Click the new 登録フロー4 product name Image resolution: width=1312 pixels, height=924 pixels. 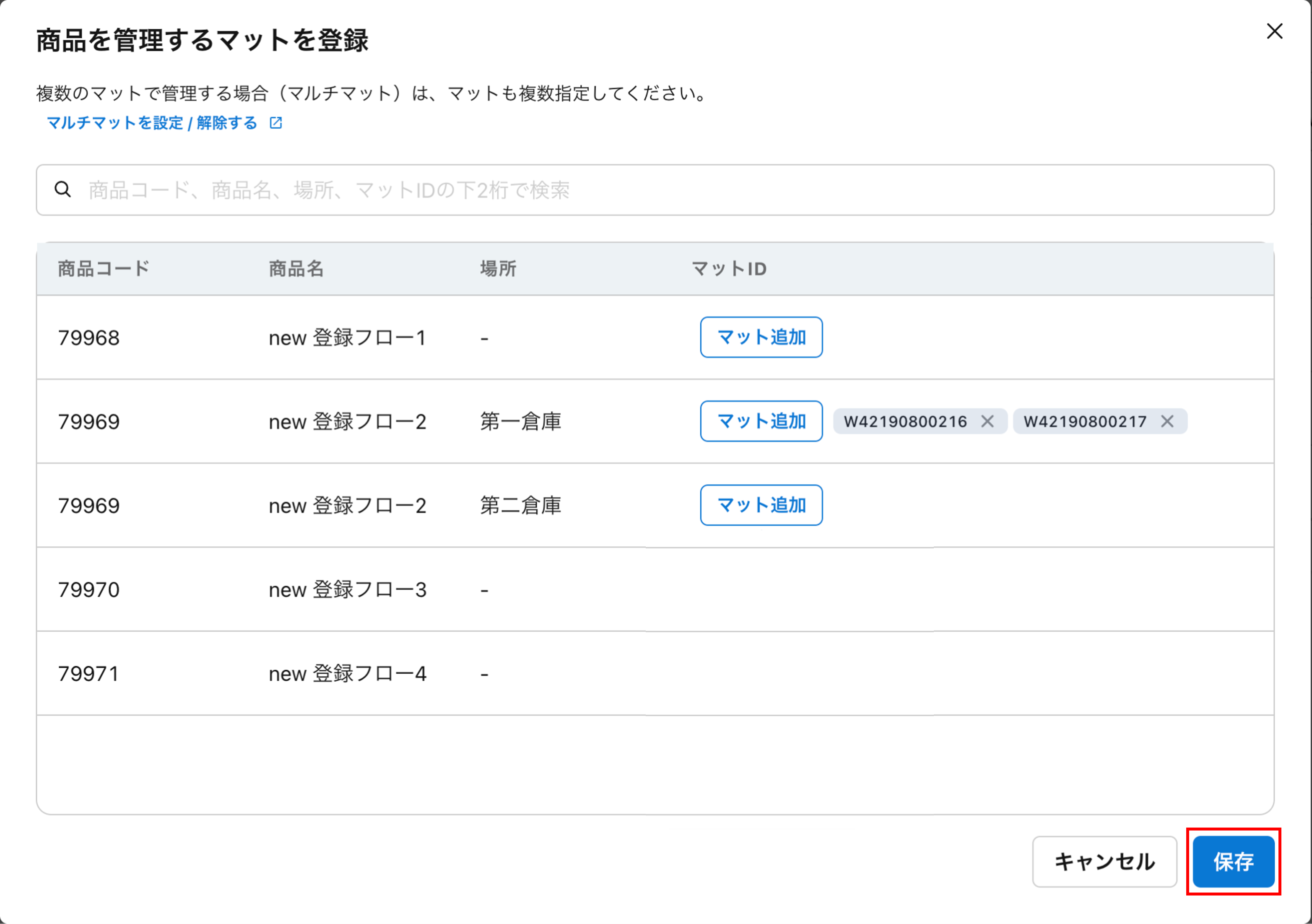(348, 674)
